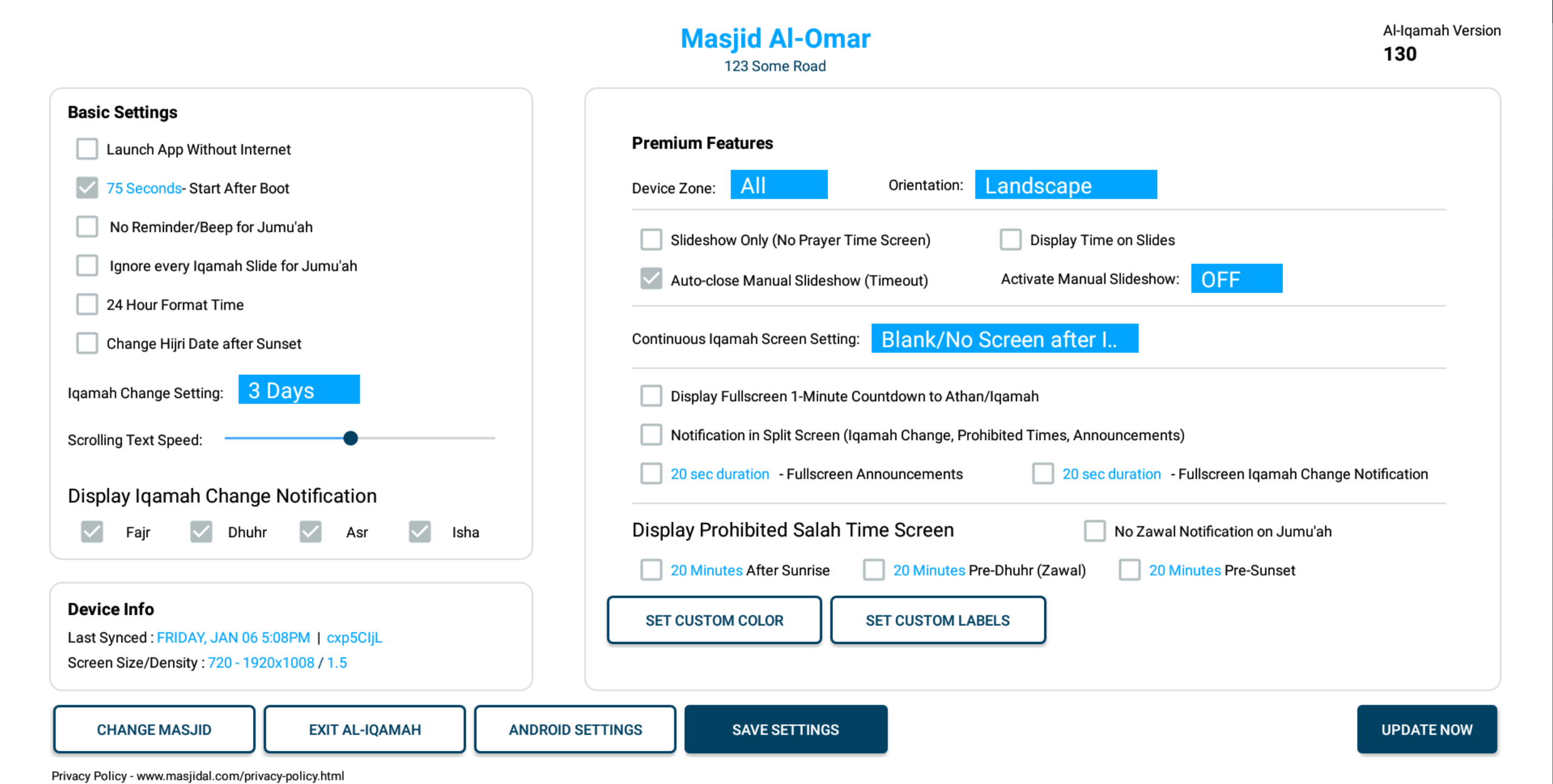The image size is (1553, 784).
Task: Open the cxp5CIjL device link
Action: pos(354,637)
